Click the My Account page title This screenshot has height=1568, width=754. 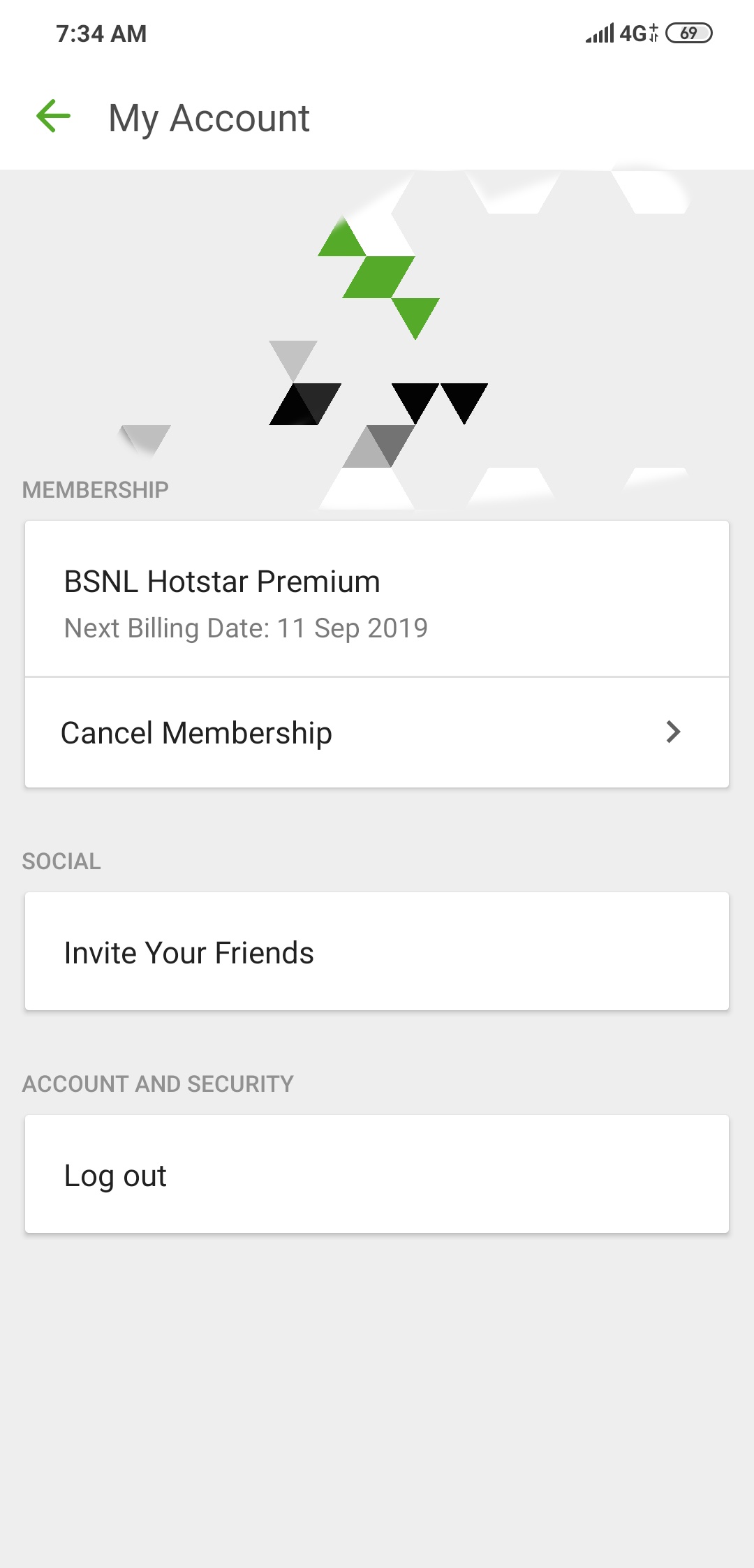coord(209,118)
